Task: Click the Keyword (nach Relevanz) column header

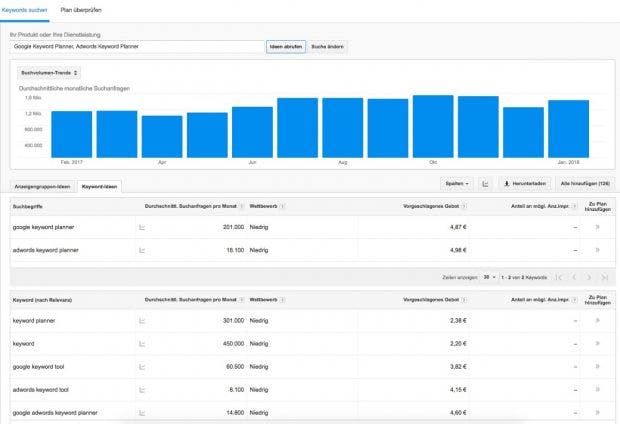Action: click(x=42, y=300)
